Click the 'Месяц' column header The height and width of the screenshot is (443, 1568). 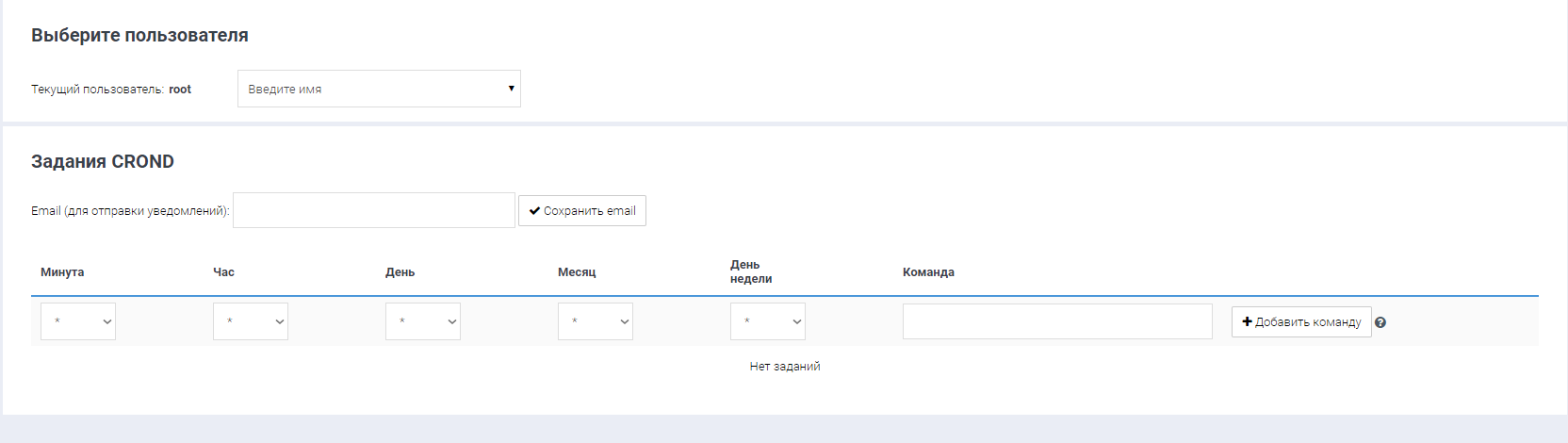pyautogui.click(x=577, y=272)
